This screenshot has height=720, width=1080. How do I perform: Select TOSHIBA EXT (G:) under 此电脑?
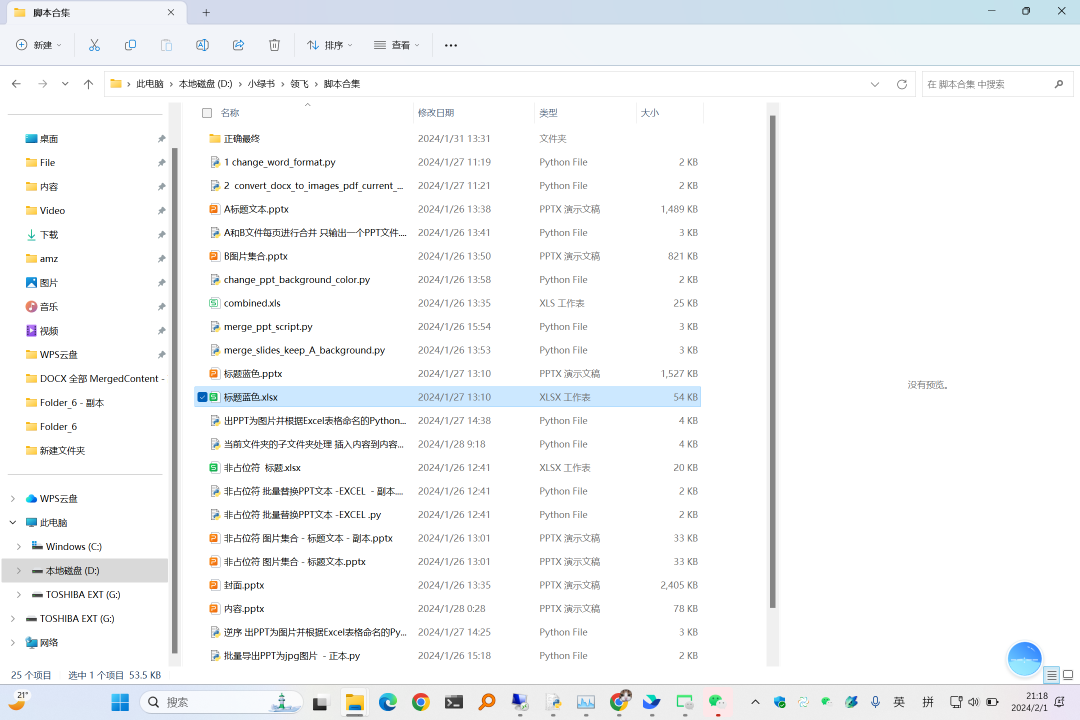[x=83, y=595]
